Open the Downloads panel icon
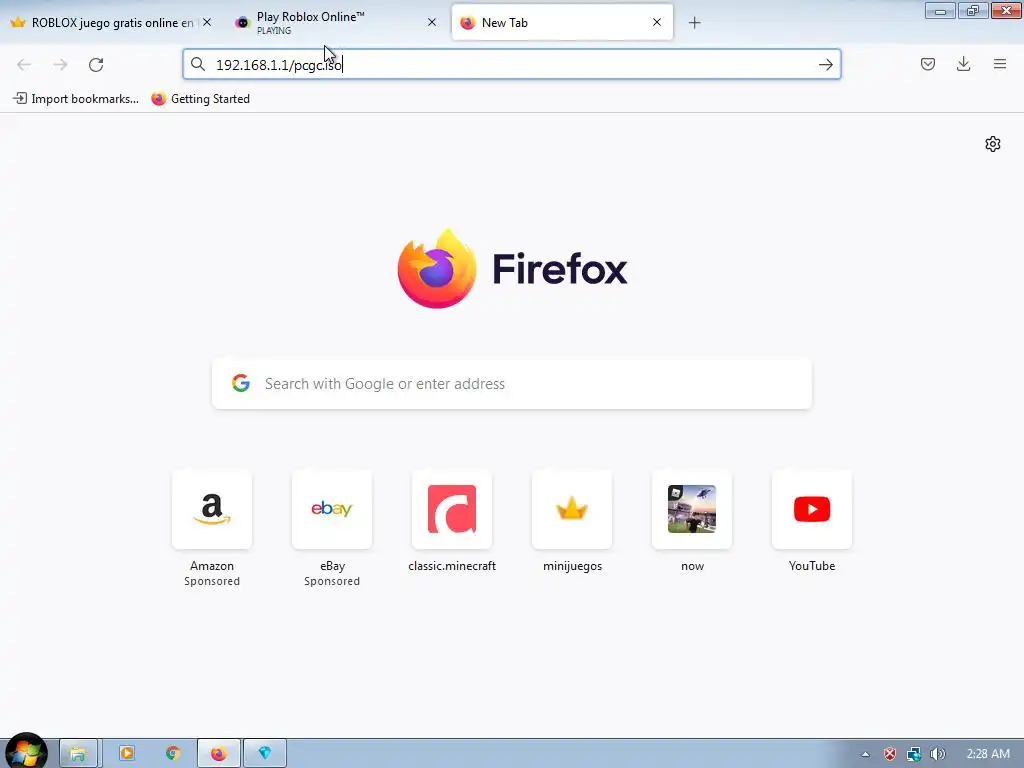Screen dimensions: 1024x768 click(963, 64)
